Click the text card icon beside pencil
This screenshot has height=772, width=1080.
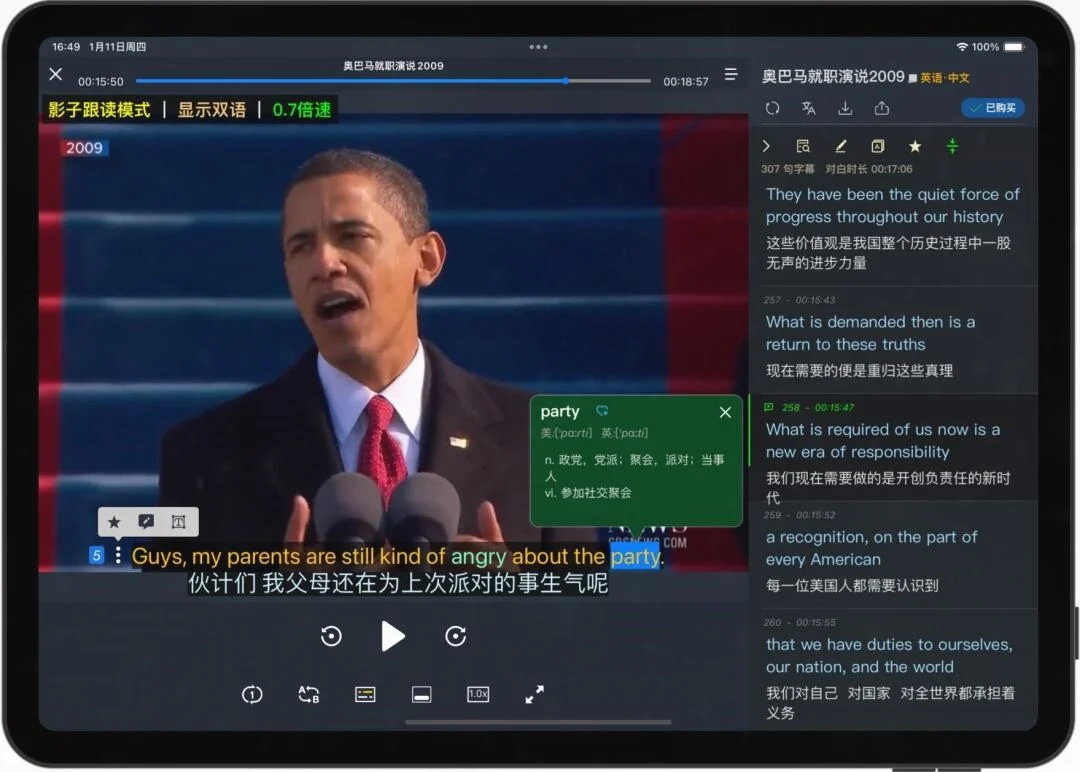click(x=878, y=146)
